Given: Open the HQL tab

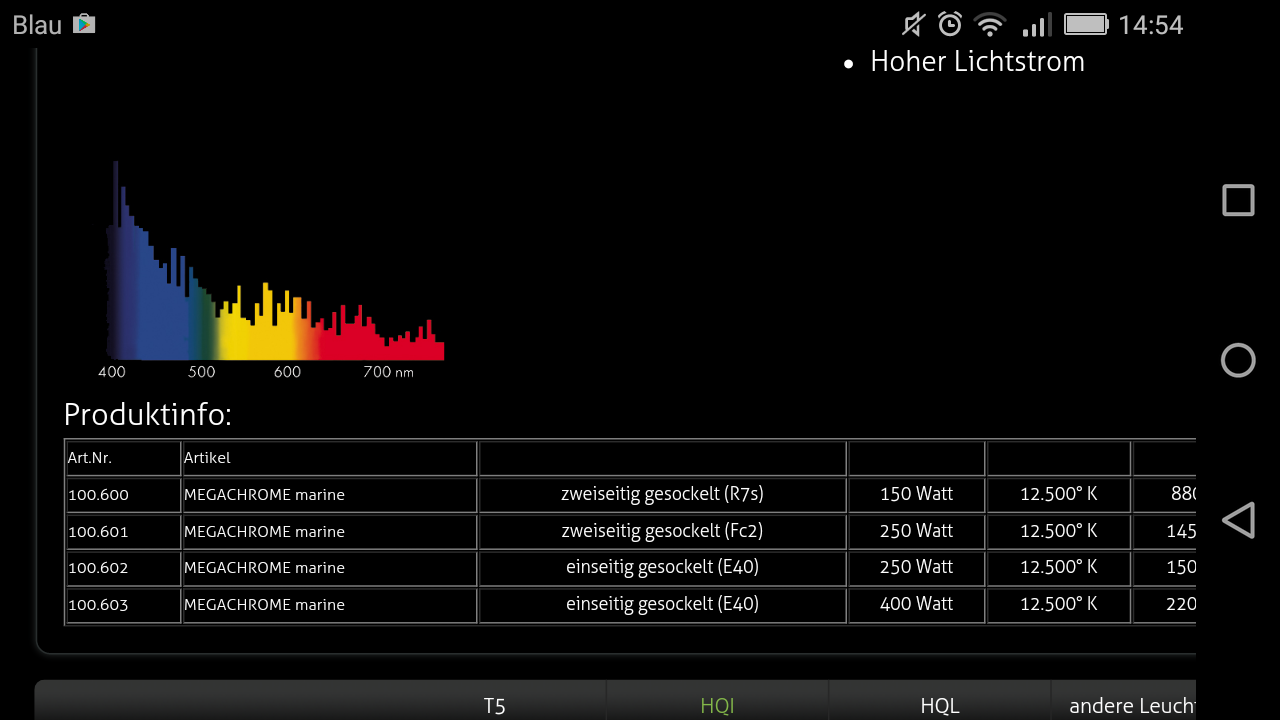Looking at the screenshot, I should (x=940, y=705).
